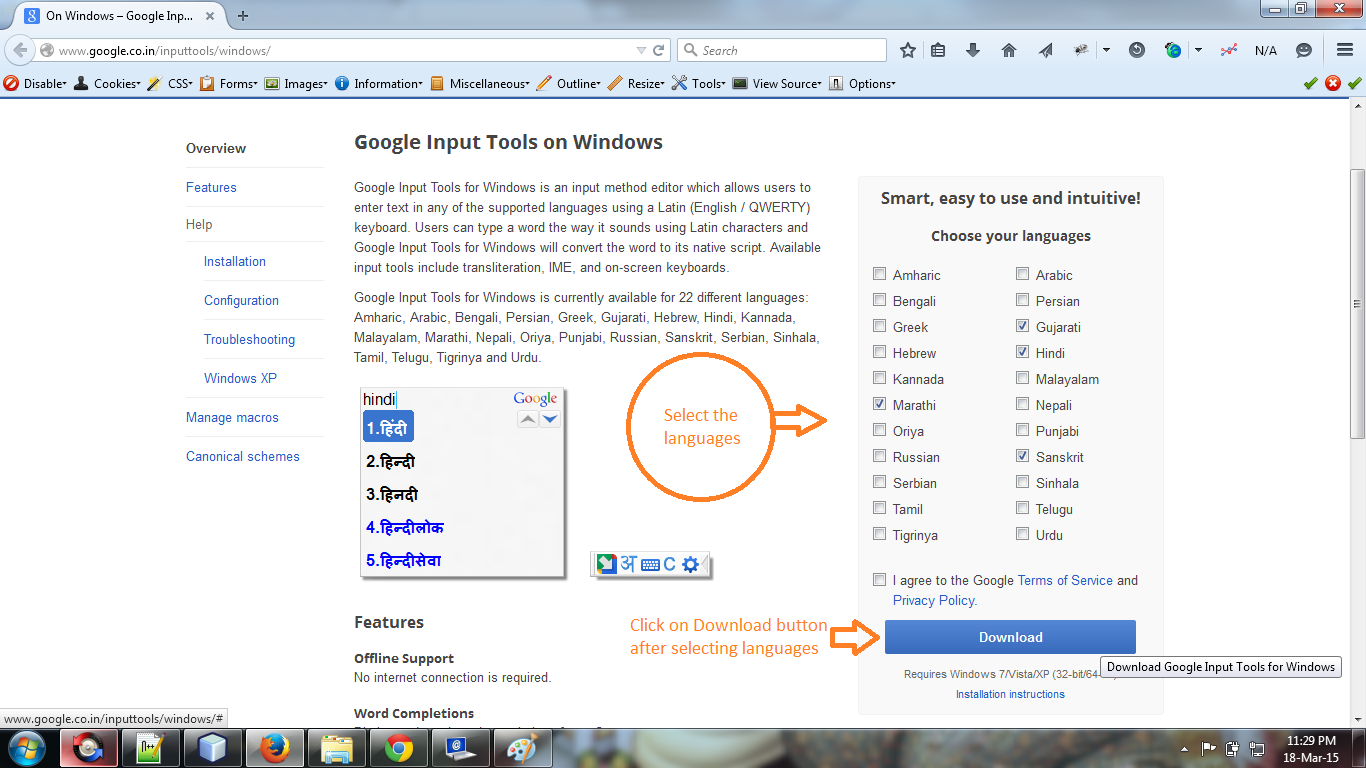The image size is (1366, 768).
Task: Switch to Firefox in the taskbar
Action: tap(274, 748)
